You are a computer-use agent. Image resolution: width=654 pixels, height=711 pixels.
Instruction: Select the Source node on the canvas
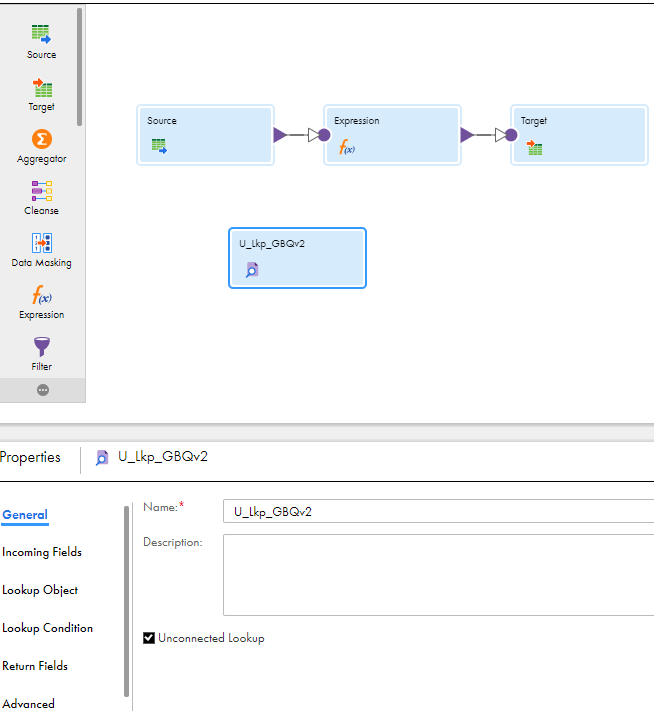tap(205, 135)
